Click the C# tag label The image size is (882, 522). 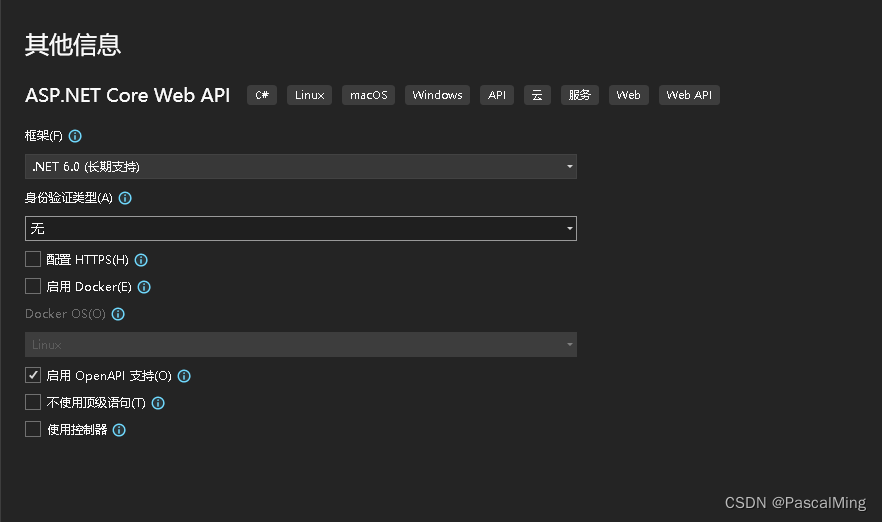262,95
